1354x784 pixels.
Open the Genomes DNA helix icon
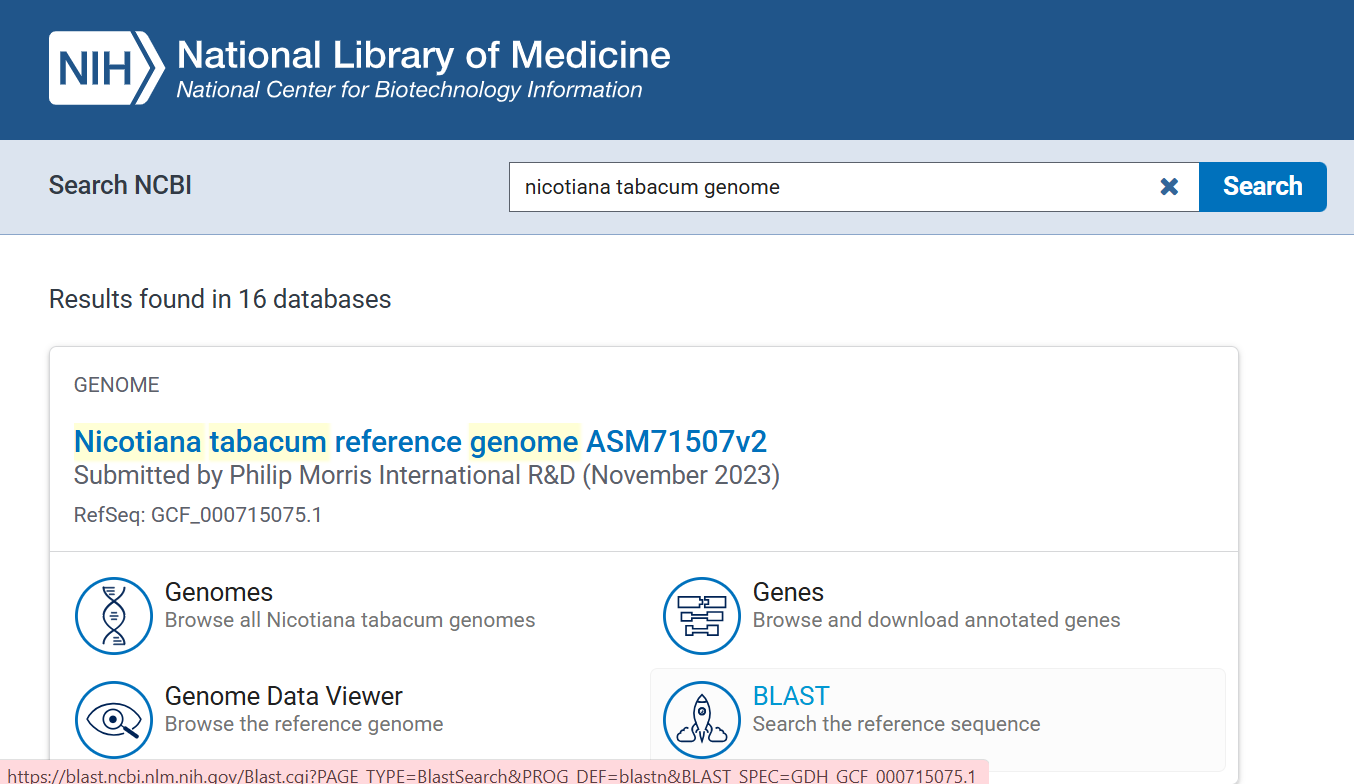[114, 616]
